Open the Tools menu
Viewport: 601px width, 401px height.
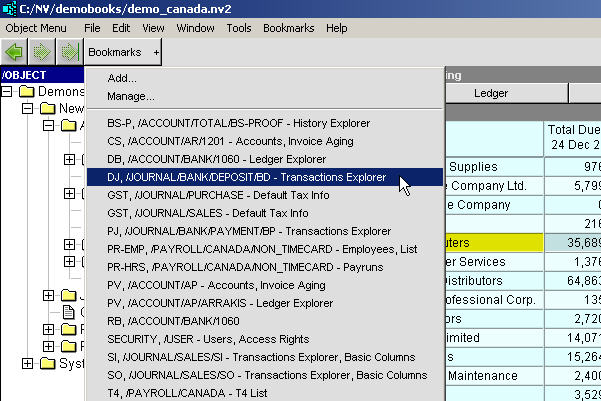tap(239, 28)
